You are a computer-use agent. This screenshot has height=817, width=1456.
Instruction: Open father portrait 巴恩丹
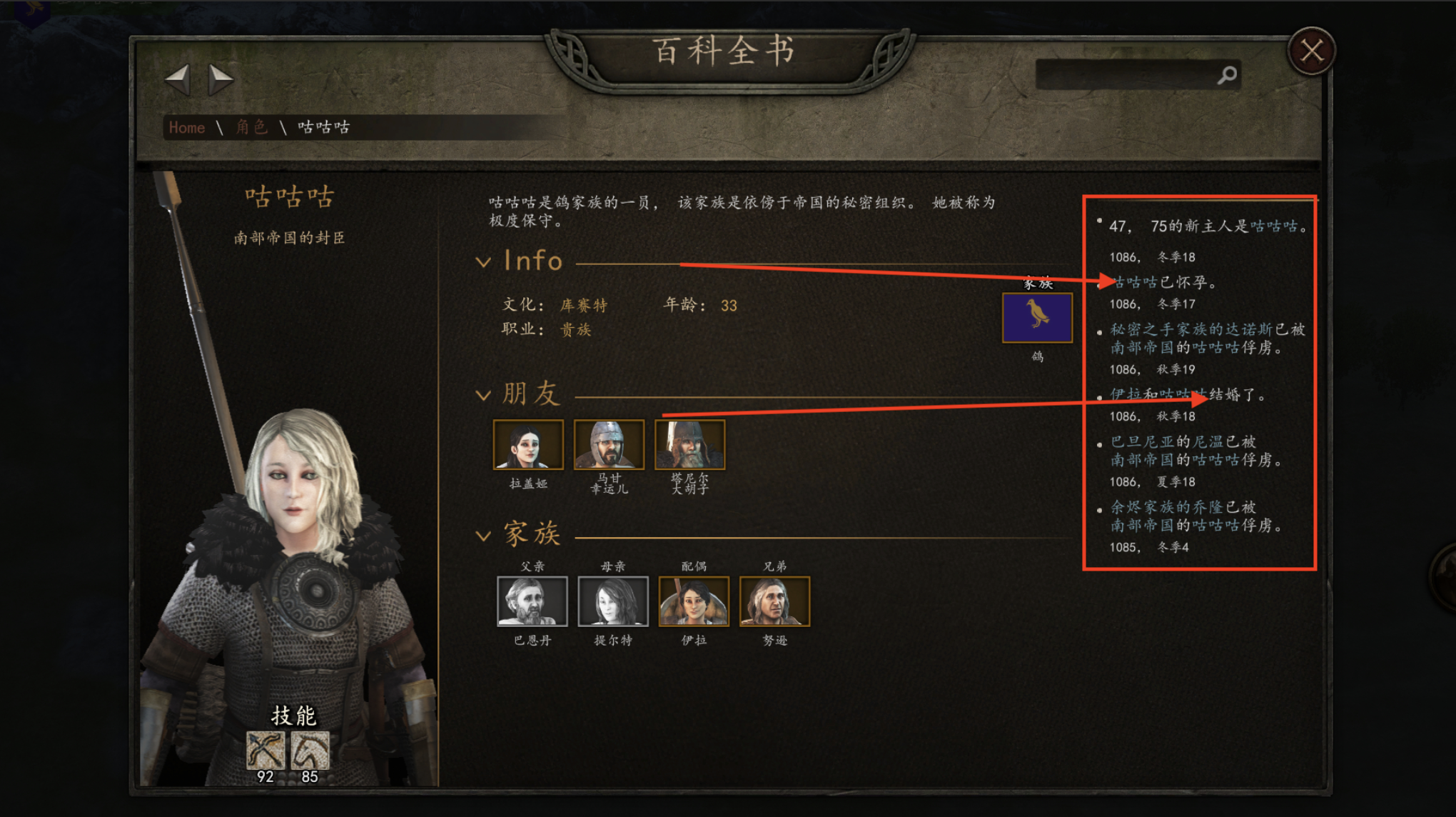(x=532, y=601)
